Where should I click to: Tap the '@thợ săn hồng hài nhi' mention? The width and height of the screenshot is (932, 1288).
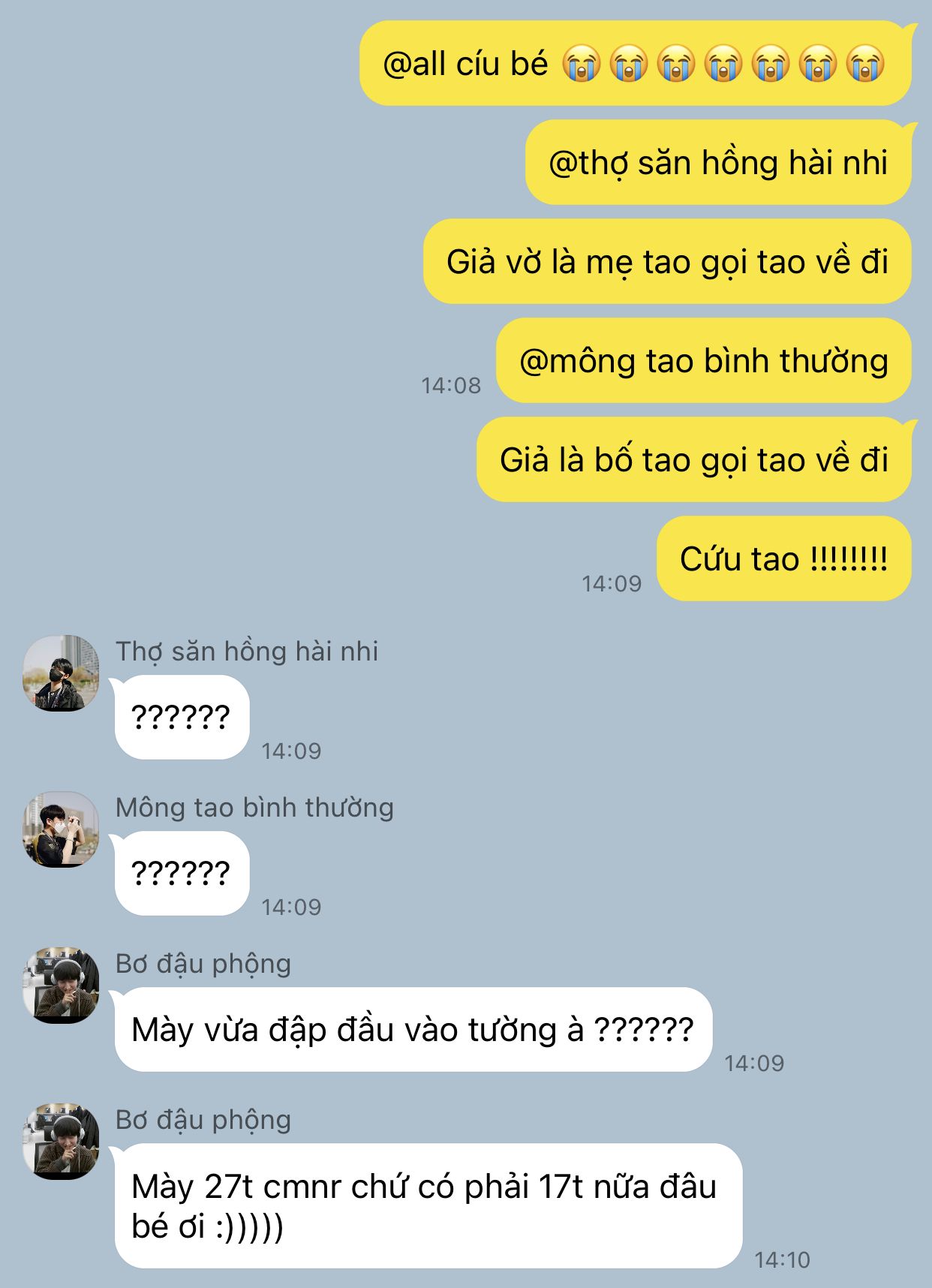click(719, 163)
